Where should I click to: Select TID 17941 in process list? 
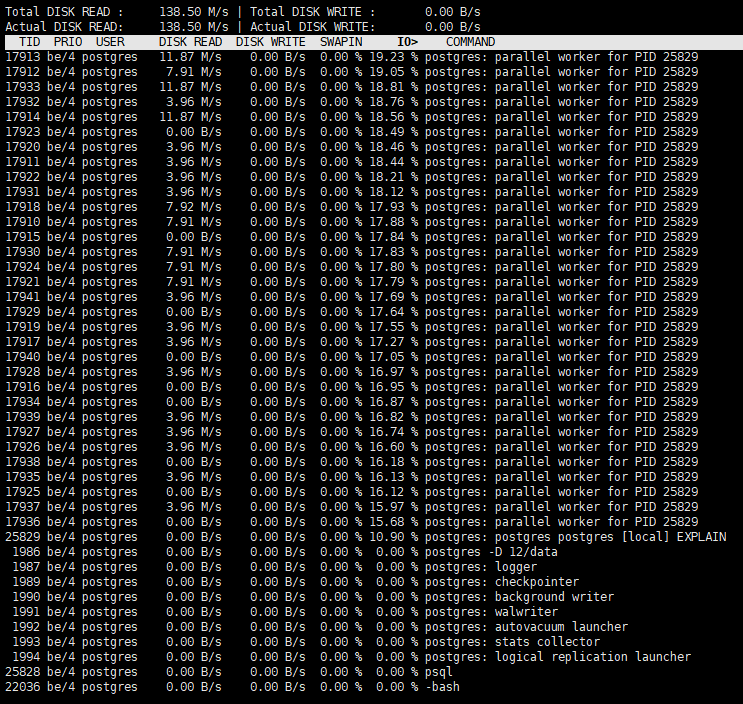tap(23, 297)
